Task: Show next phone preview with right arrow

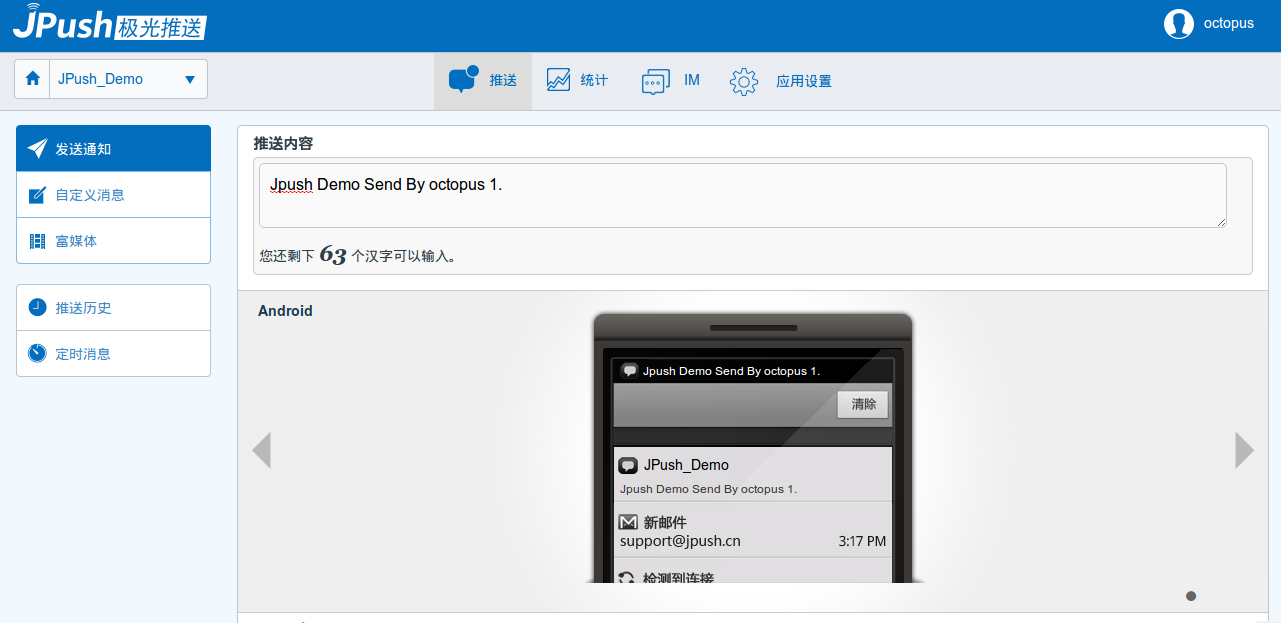Action: 1244,450
